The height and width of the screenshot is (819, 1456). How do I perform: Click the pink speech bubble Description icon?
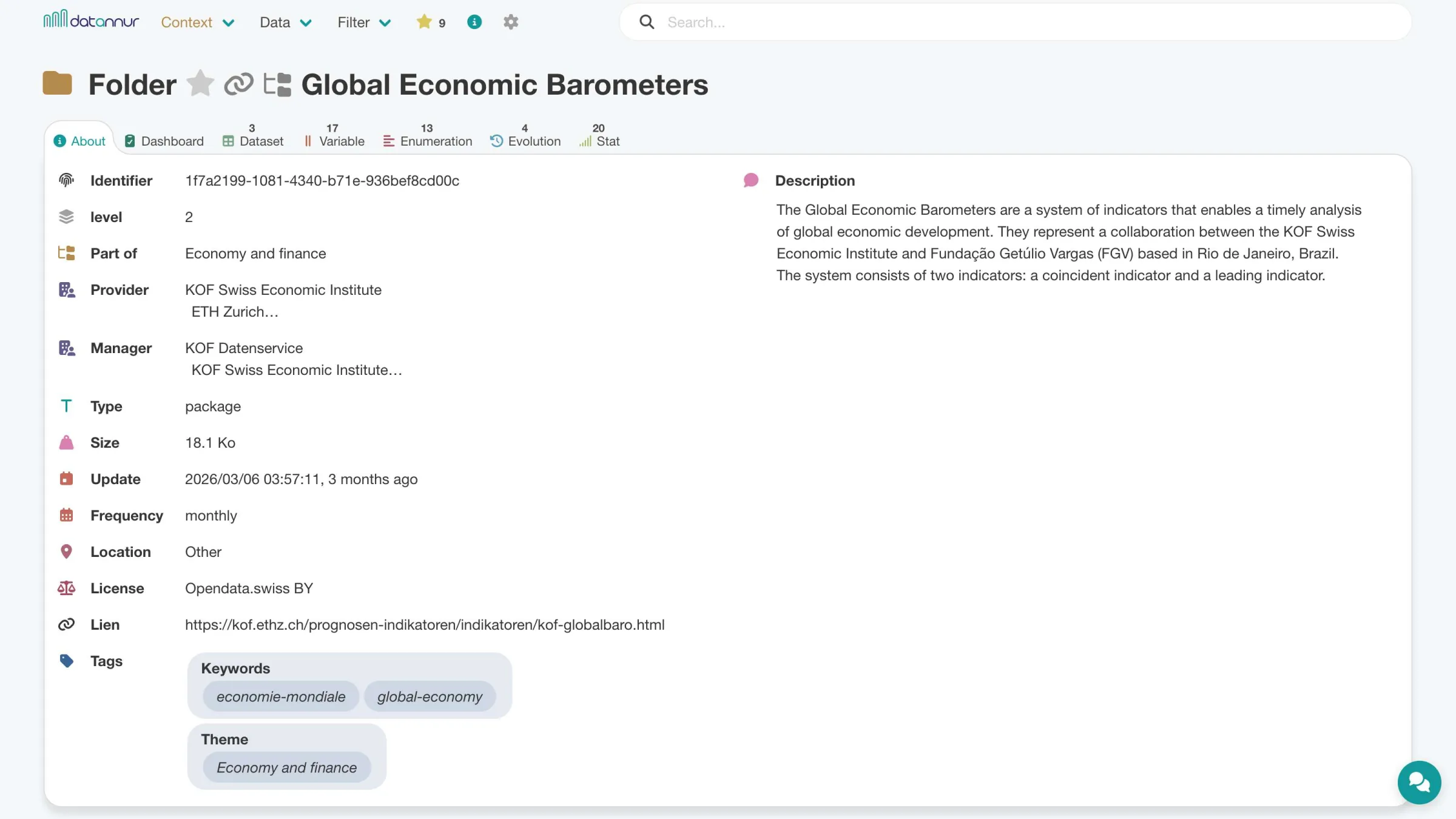(x=751, y=180)
